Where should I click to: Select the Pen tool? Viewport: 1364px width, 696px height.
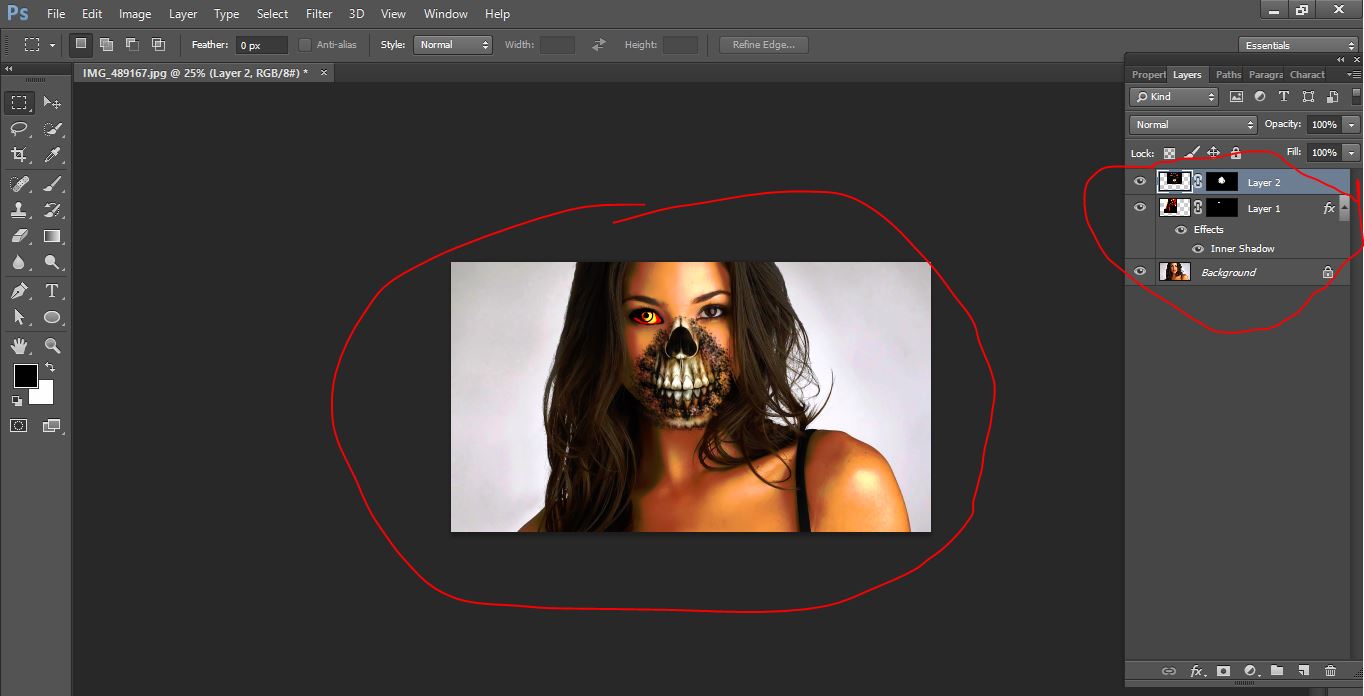point(19,291)
